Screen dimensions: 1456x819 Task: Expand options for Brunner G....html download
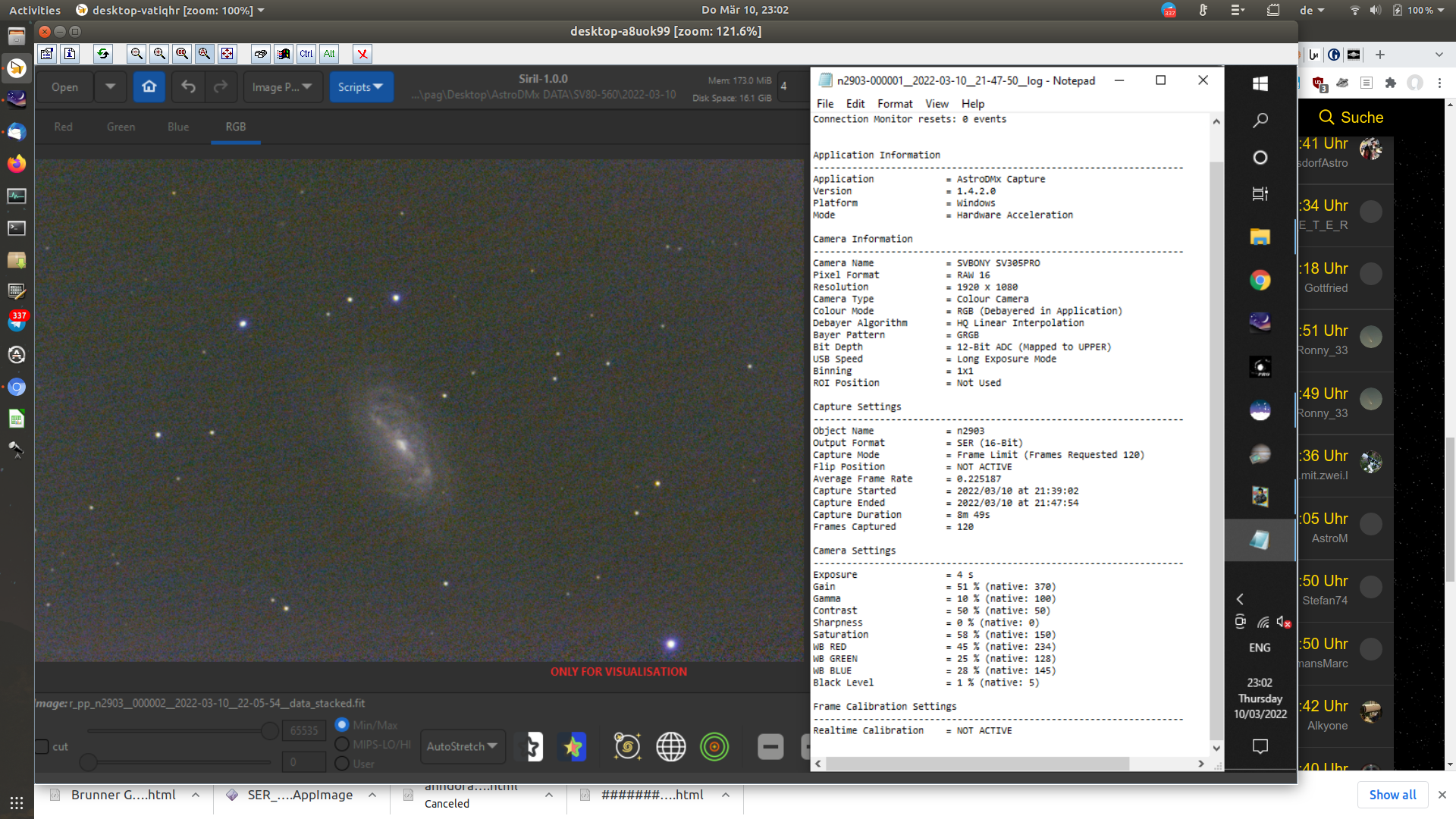tap(196, 795)
